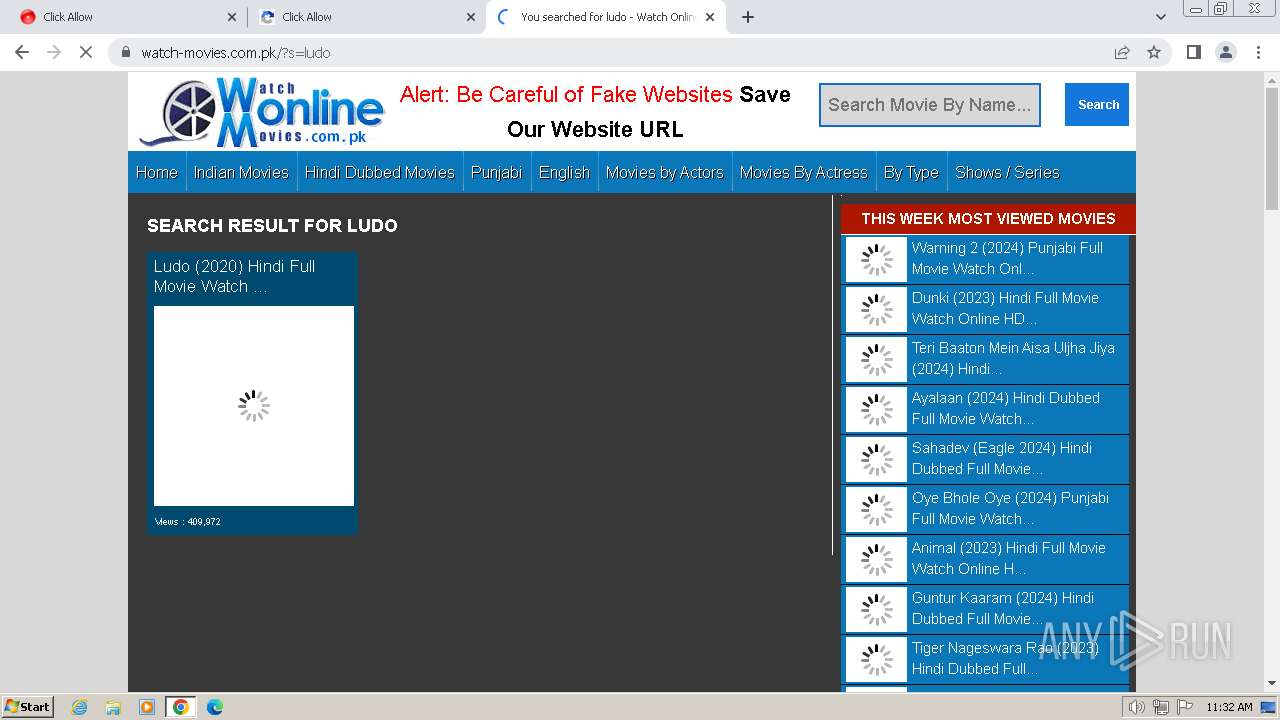Bookmark this page with the star icon
The width and height of the screenshot is (1280, 720).
coord(1154,52)
